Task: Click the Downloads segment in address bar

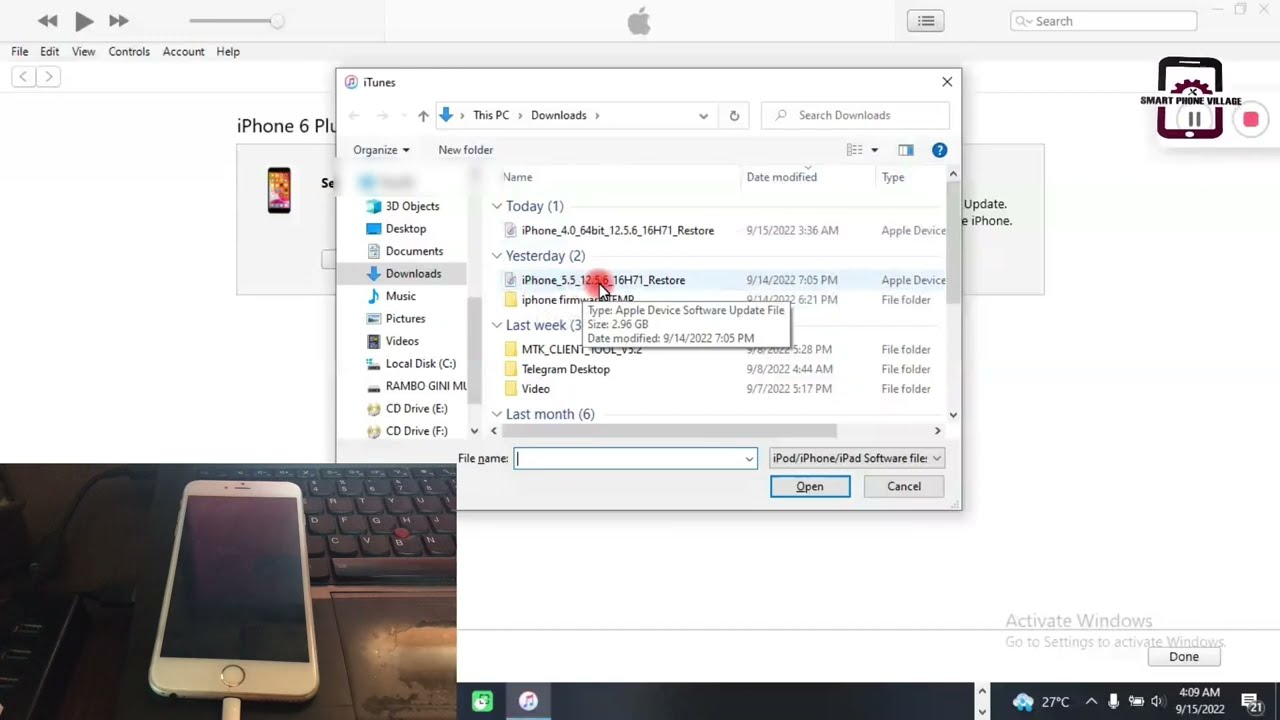Action: pyautogui.click(x=558, y=116)
